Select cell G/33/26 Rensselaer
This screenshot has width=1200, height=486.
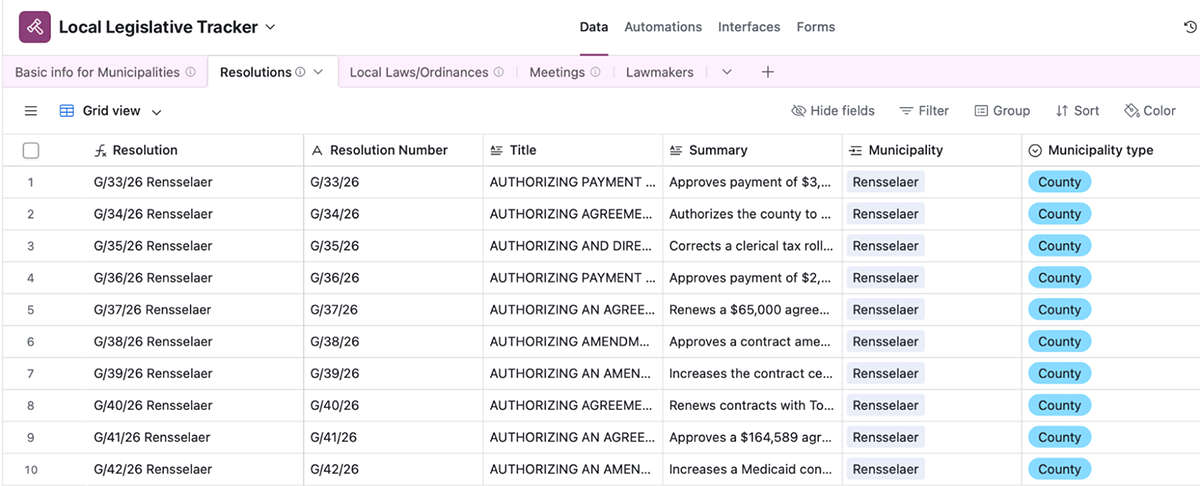pyautogui.click(x=153, y=182)
